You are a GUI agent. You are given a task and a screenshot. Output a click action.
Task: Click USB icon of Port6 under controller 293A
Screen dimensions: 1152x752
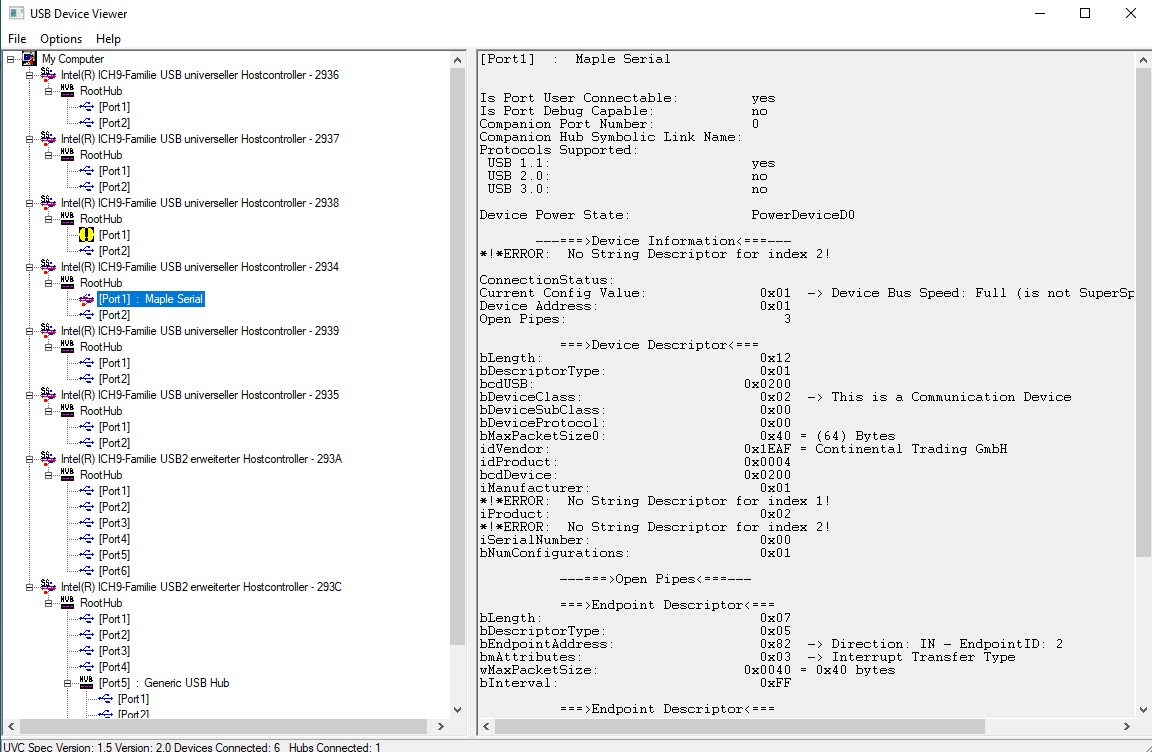[x=87, y=571]
